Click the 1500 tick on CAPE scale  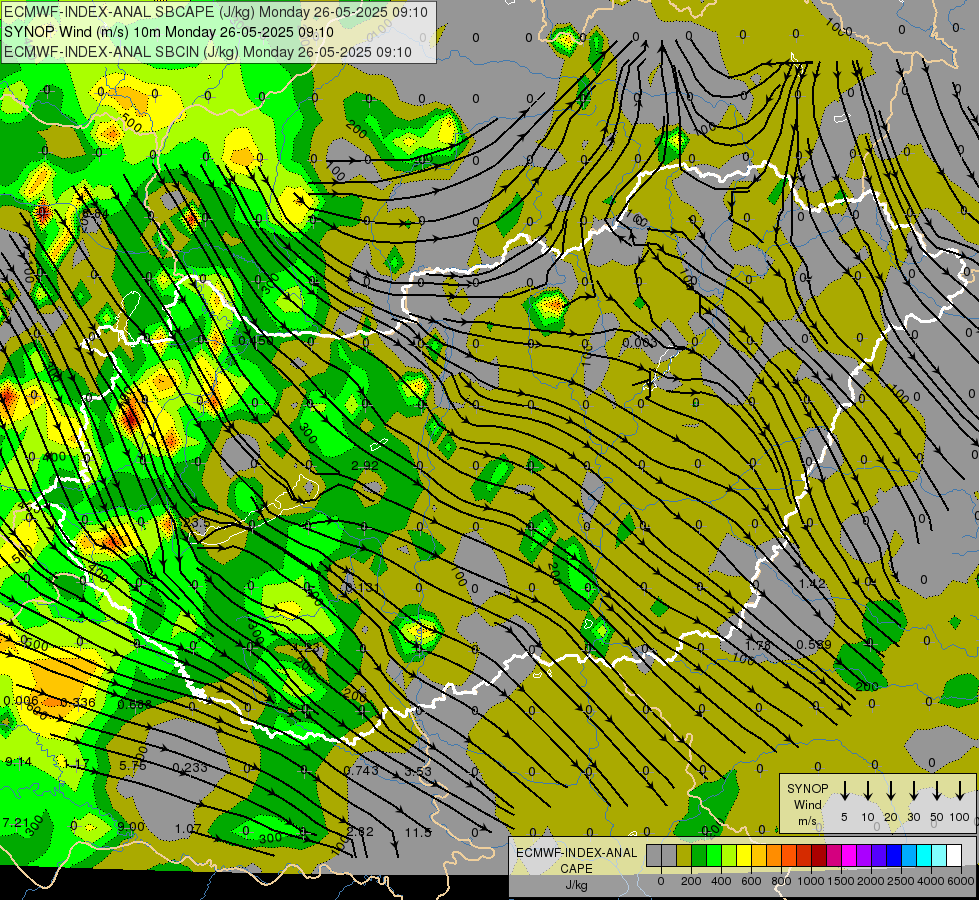pos(841,881)
